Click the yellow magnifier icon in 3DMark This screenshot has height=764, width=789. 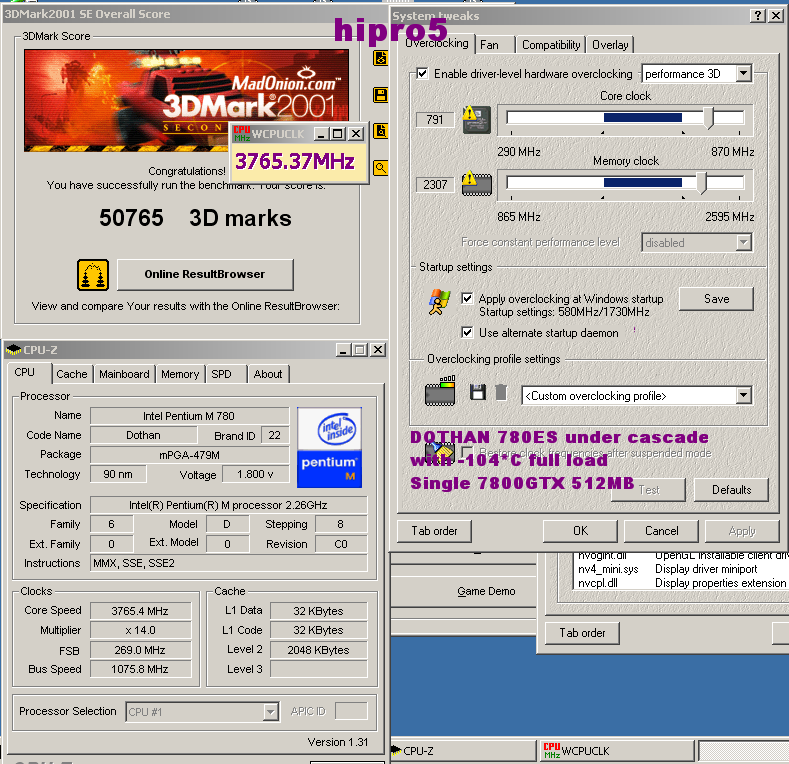click(x=380, y=168)
